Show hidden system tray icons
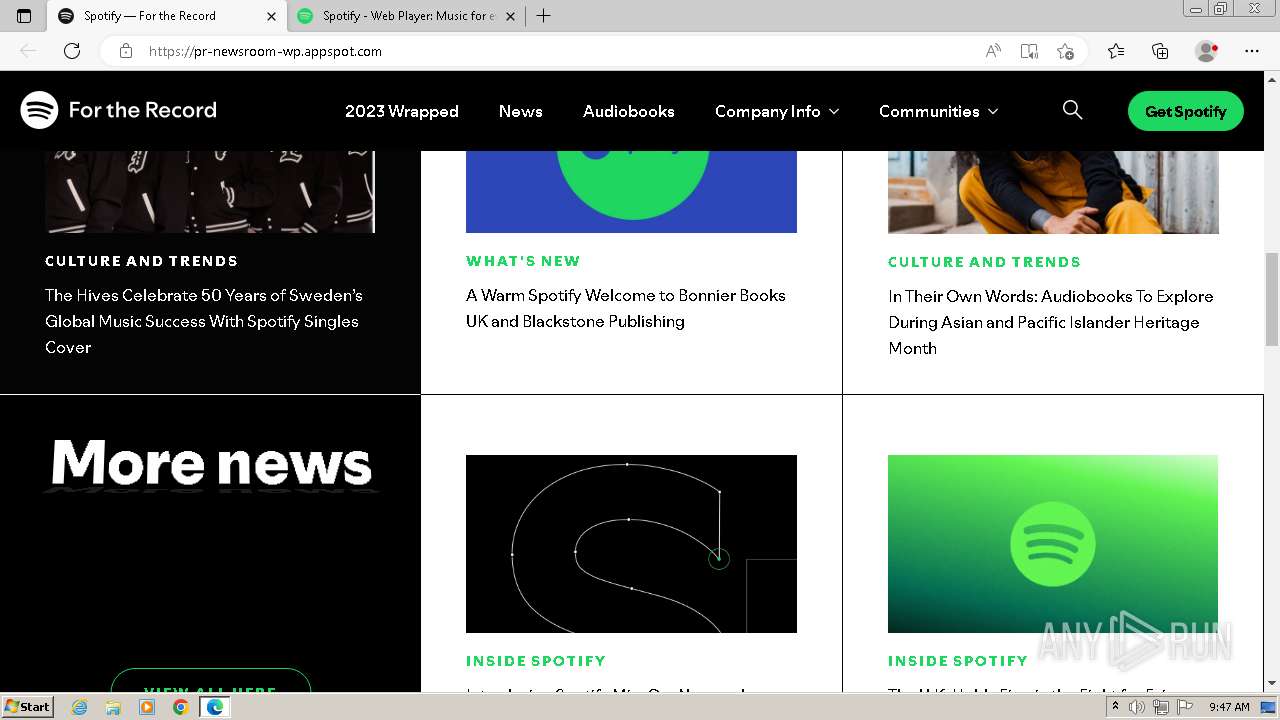This screenshot has height=720, width=1280. click(x=1115, y=707)
